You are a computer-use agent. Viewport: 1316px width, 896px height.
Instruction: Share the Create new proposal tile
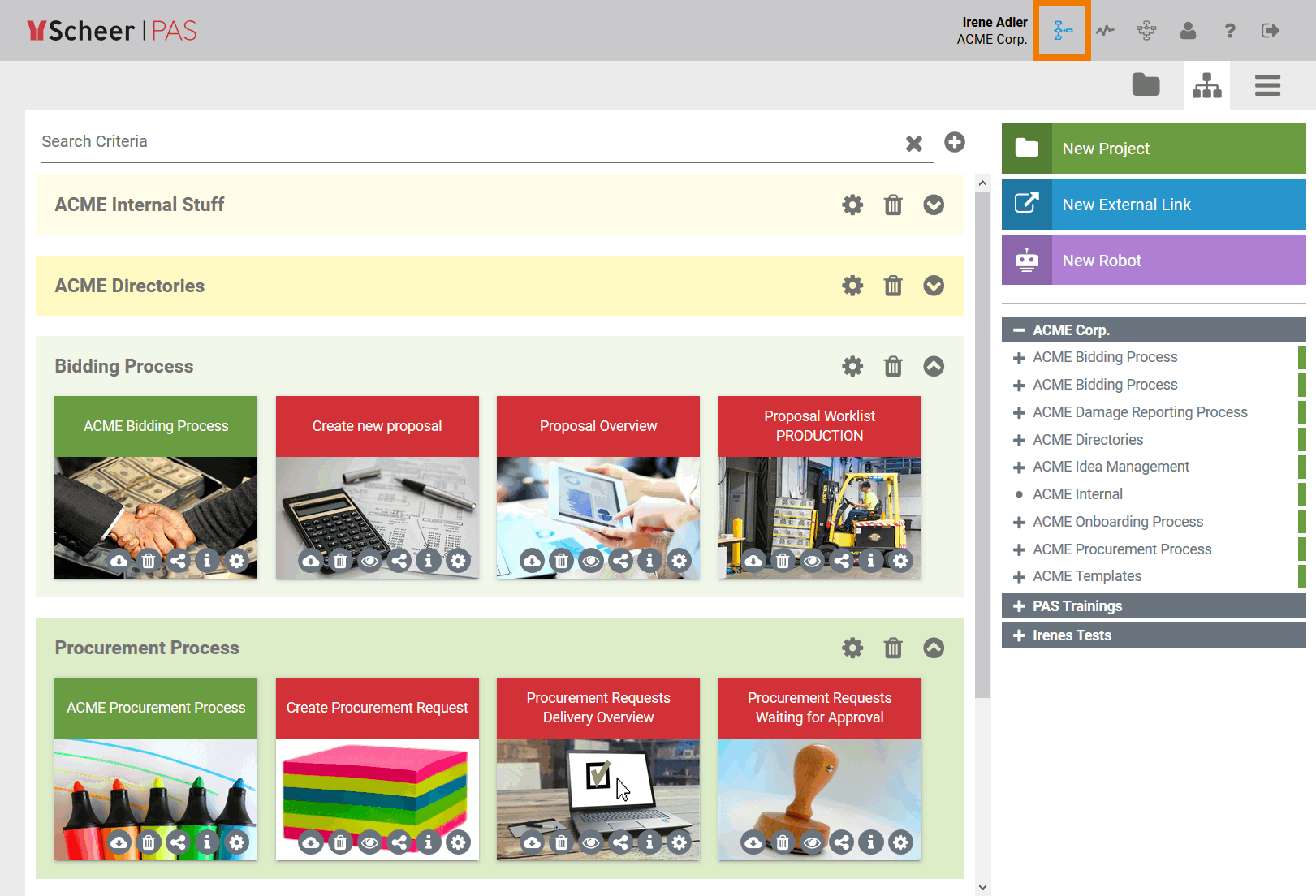coord(399,561)
